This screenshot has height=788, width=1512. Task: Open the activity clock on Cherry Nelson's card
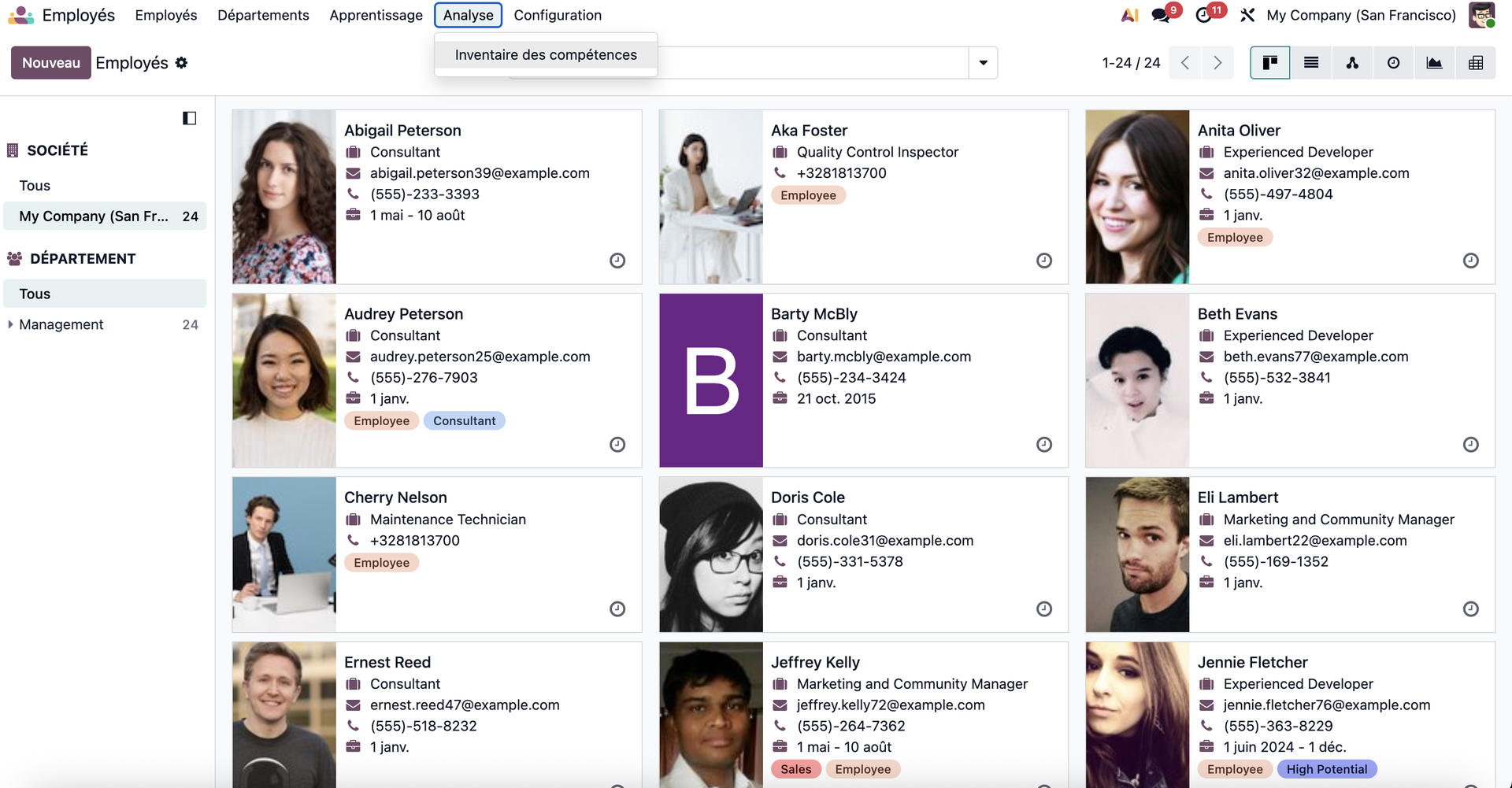pyautogui.click(x=617, y=609)
